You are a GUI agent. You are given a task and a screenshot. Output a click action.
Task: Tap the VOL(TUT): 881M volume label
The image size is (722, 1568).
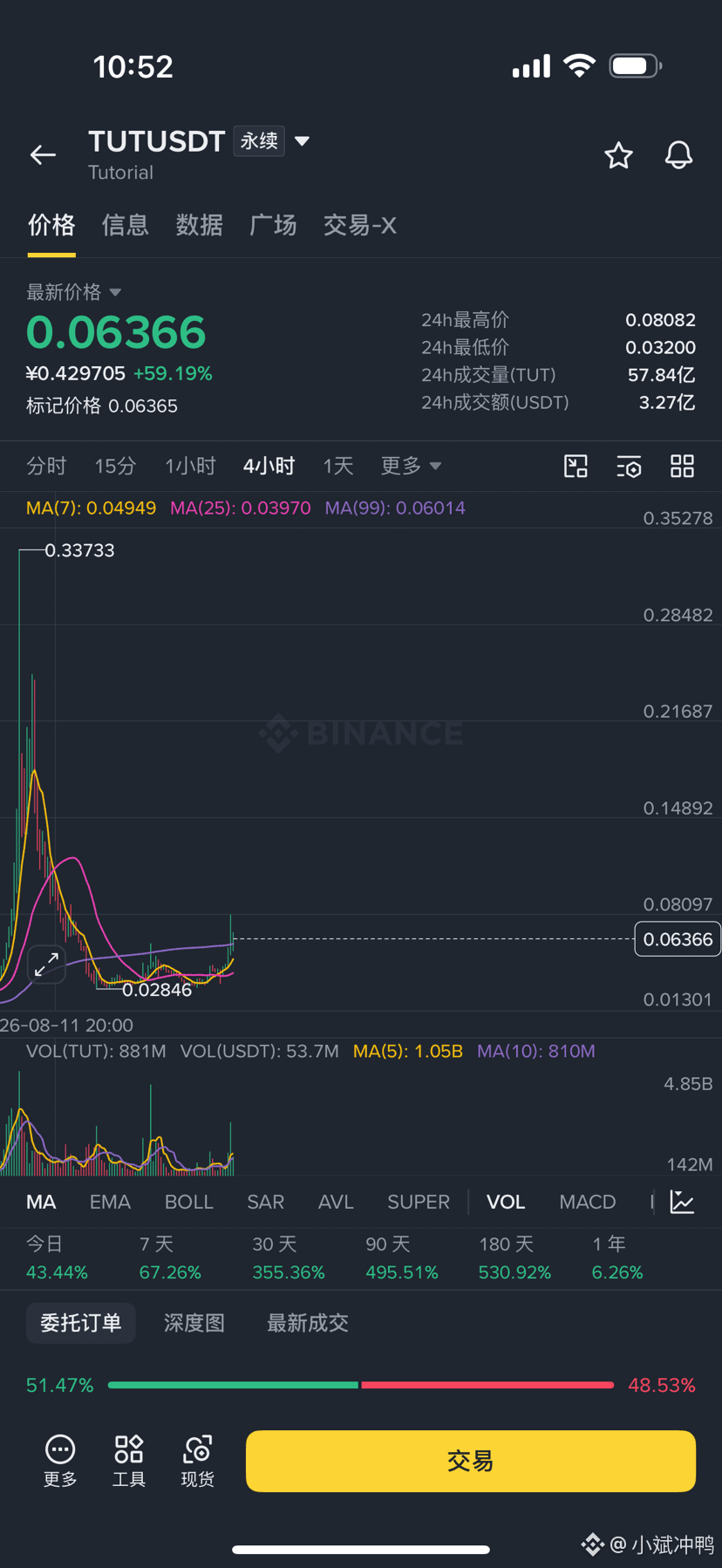[96, 1051]
